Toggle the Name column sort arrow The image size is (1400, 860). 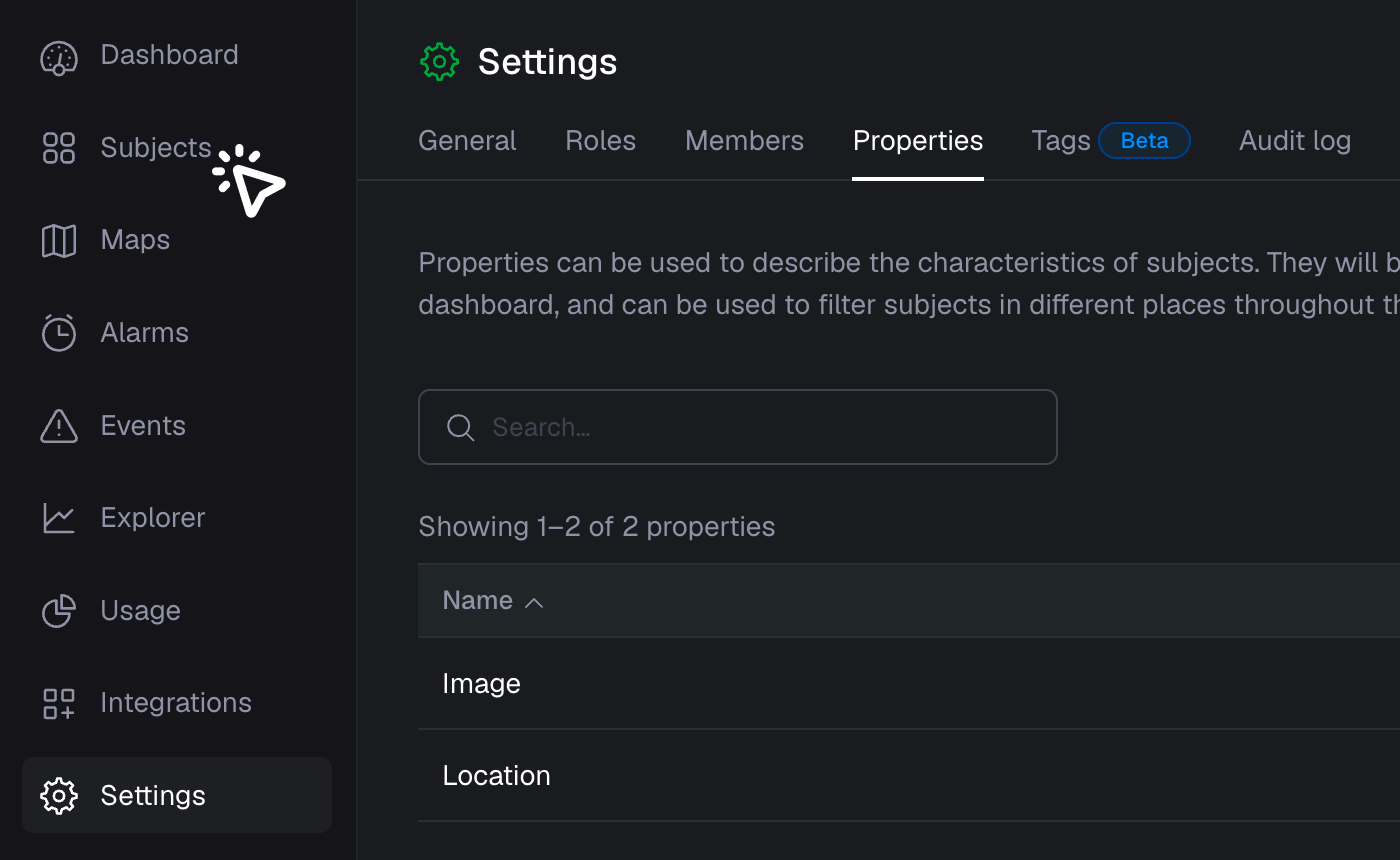[x=534, y=602]
